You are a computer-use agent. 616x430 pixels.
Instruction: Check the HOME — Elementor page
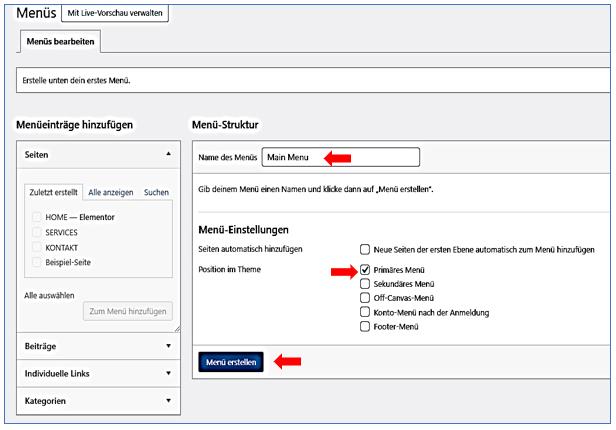coord(38,217)
